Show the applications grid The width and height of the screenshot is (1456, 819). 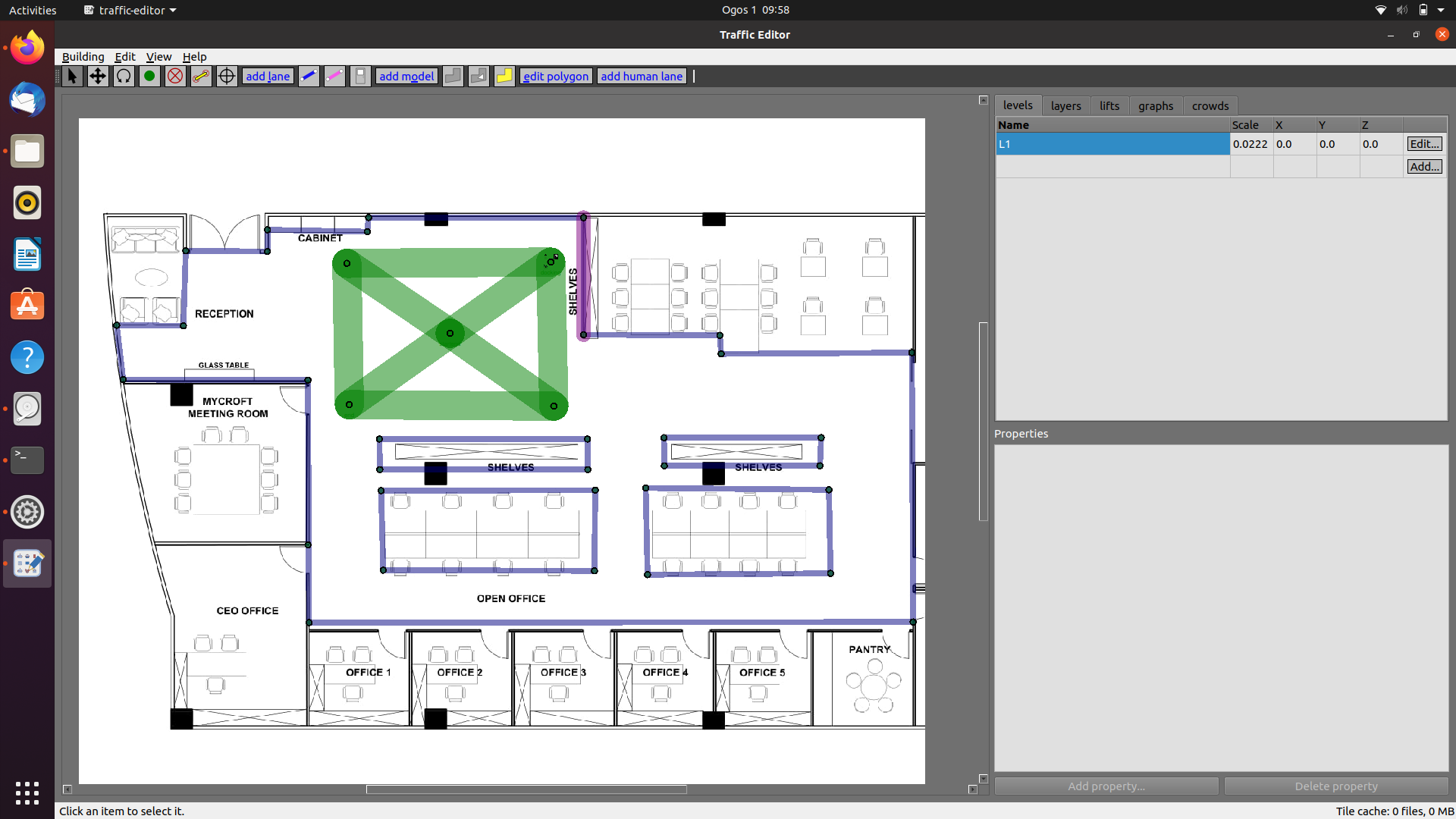[x=27, y=792]
